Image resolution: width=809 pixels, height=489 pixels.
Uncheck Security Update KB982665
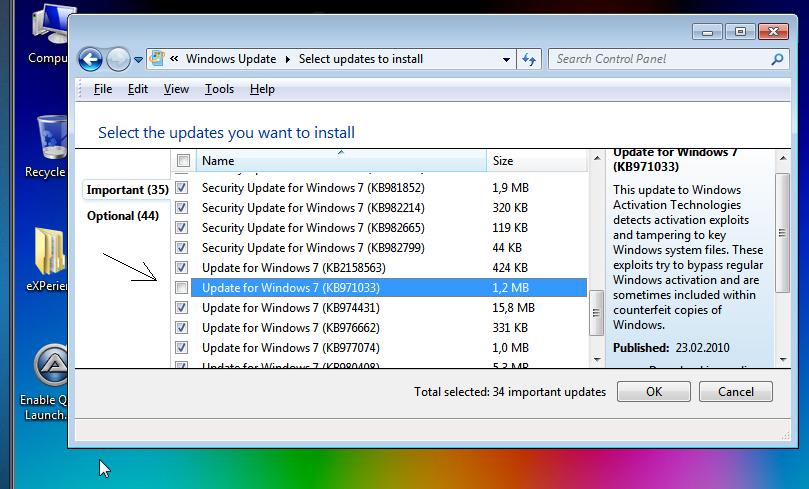[x=182, y=227]
